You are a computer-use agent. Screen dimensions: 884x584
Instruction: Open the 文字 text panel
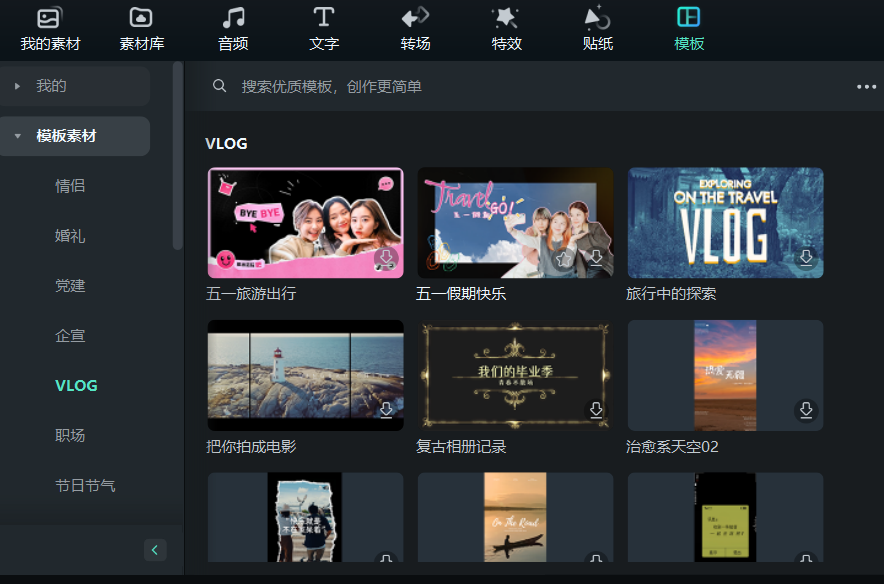[323, 27]
